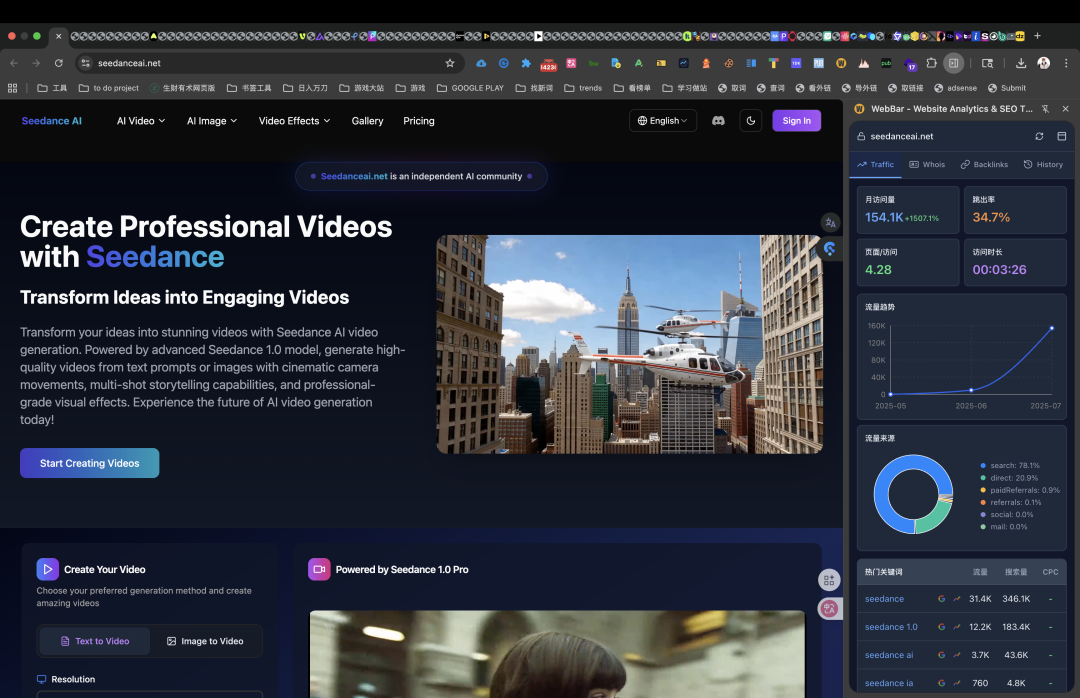Open the Chrome profile avatar

pyautogui.click(x=1043, y=63)
